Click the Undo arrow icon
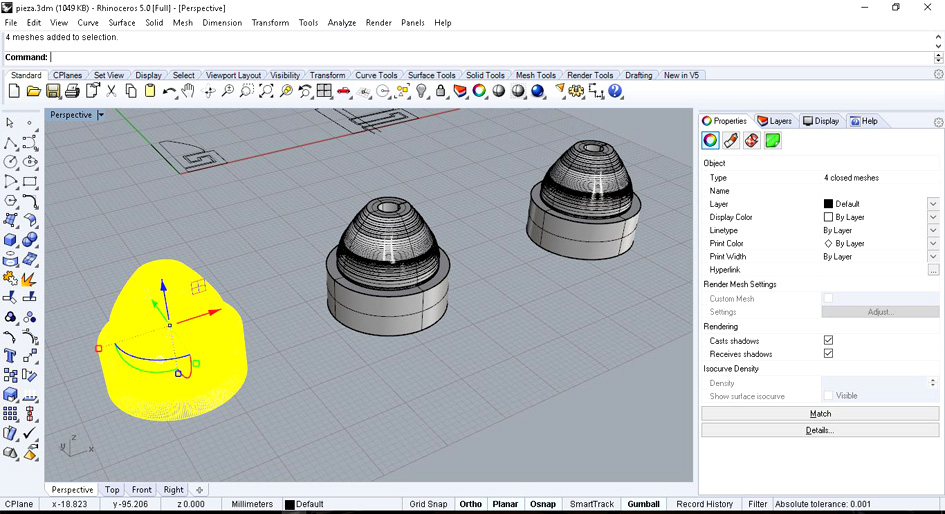 coord(169,91)
